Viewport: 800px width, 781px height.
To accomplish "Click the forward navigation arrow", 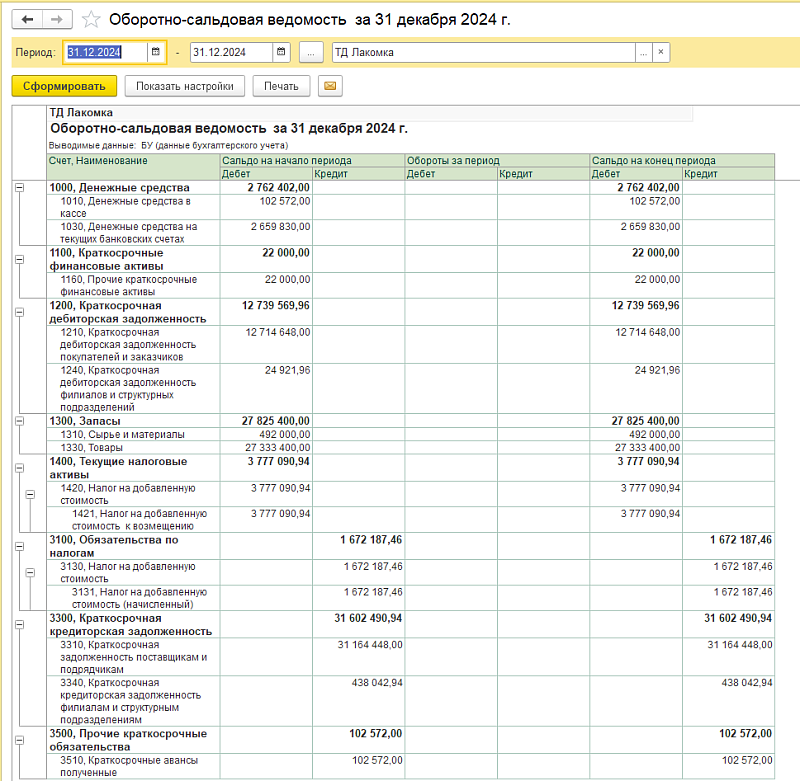I will (x=57, y=19).
